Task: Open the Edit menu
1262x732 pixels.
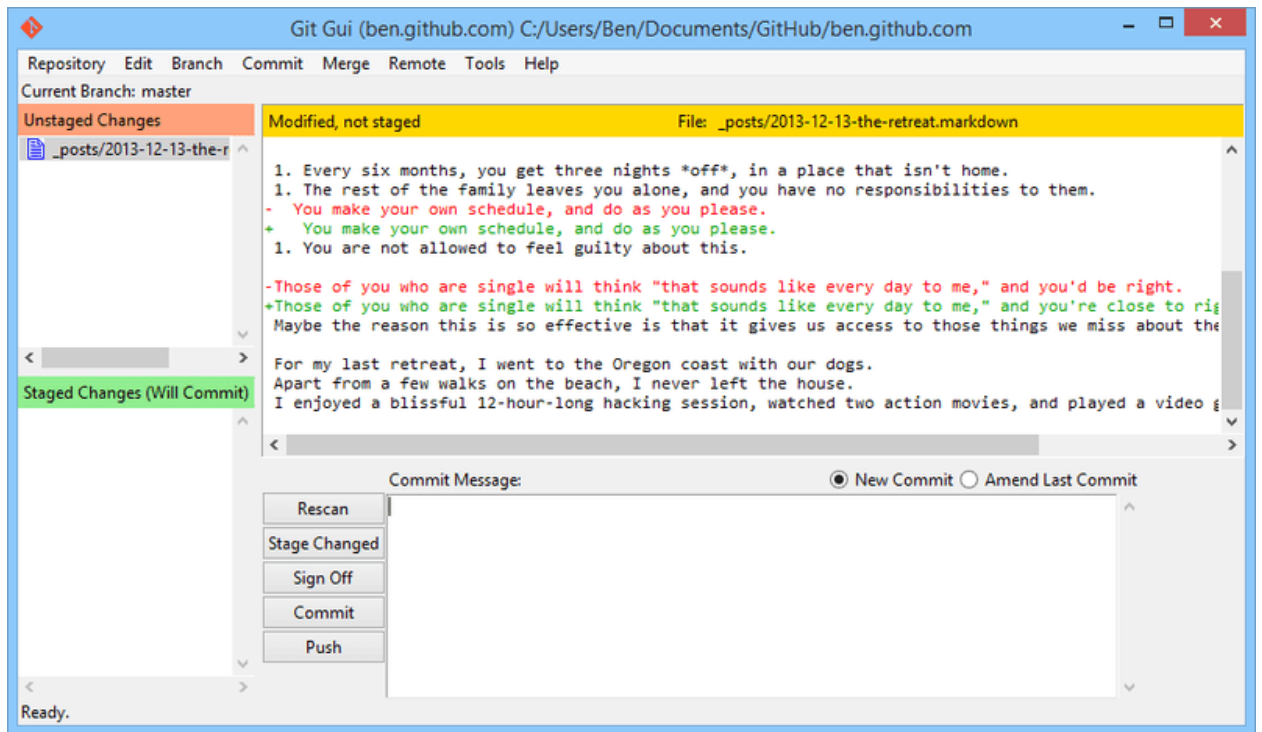Action: [x=138, y=63]
